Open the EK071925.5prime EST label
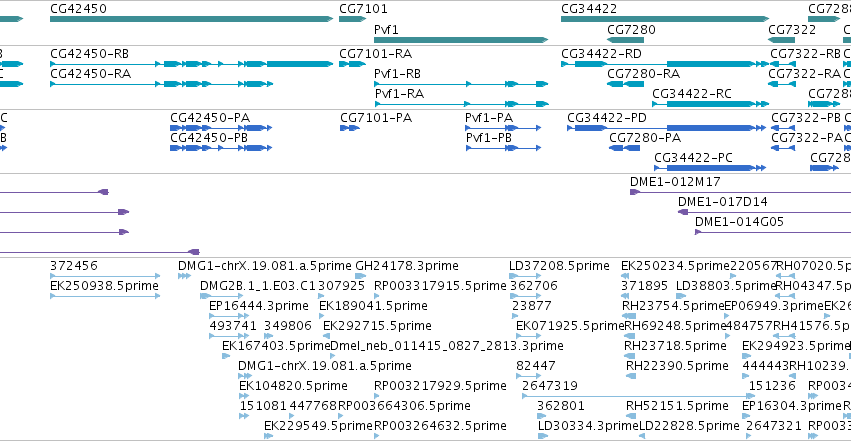 pos(570,325)
